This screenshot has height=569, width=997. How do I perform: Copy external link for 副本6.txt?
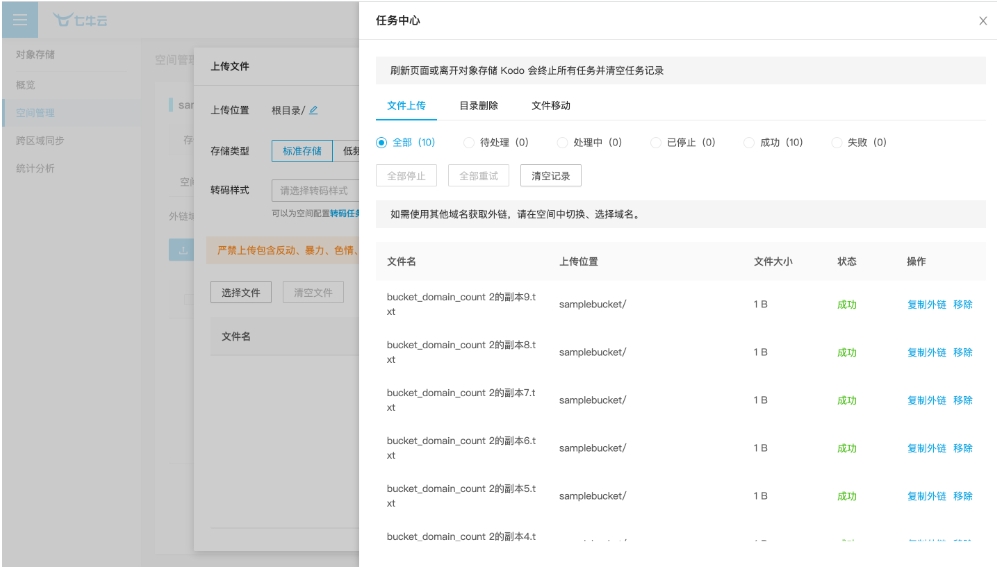point(926,448)
